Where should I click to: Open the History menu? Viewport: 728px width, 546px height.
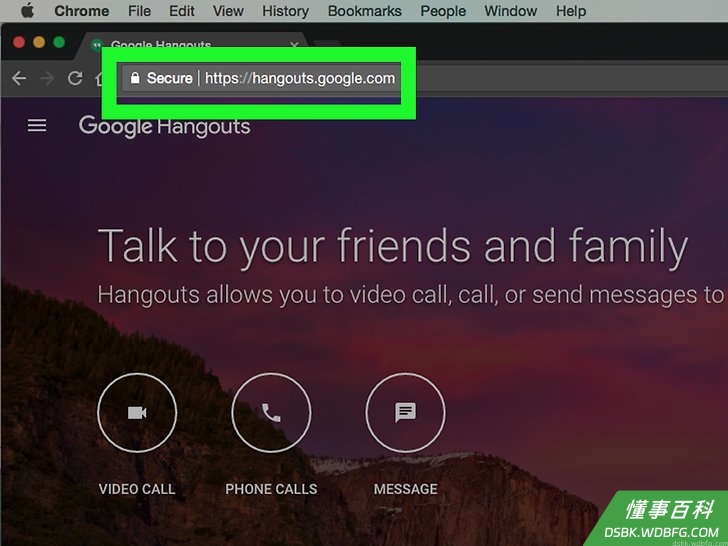click(x=285, y=11)
